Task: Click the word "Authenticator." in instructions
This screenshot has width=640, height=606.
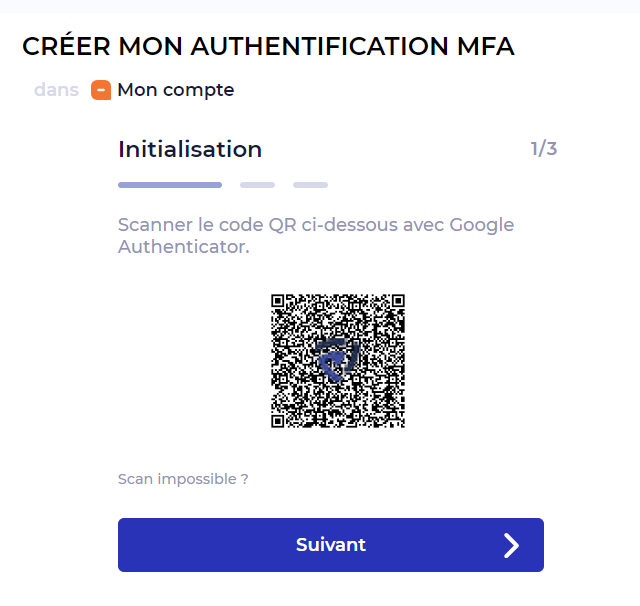Action: click(183, 246)
